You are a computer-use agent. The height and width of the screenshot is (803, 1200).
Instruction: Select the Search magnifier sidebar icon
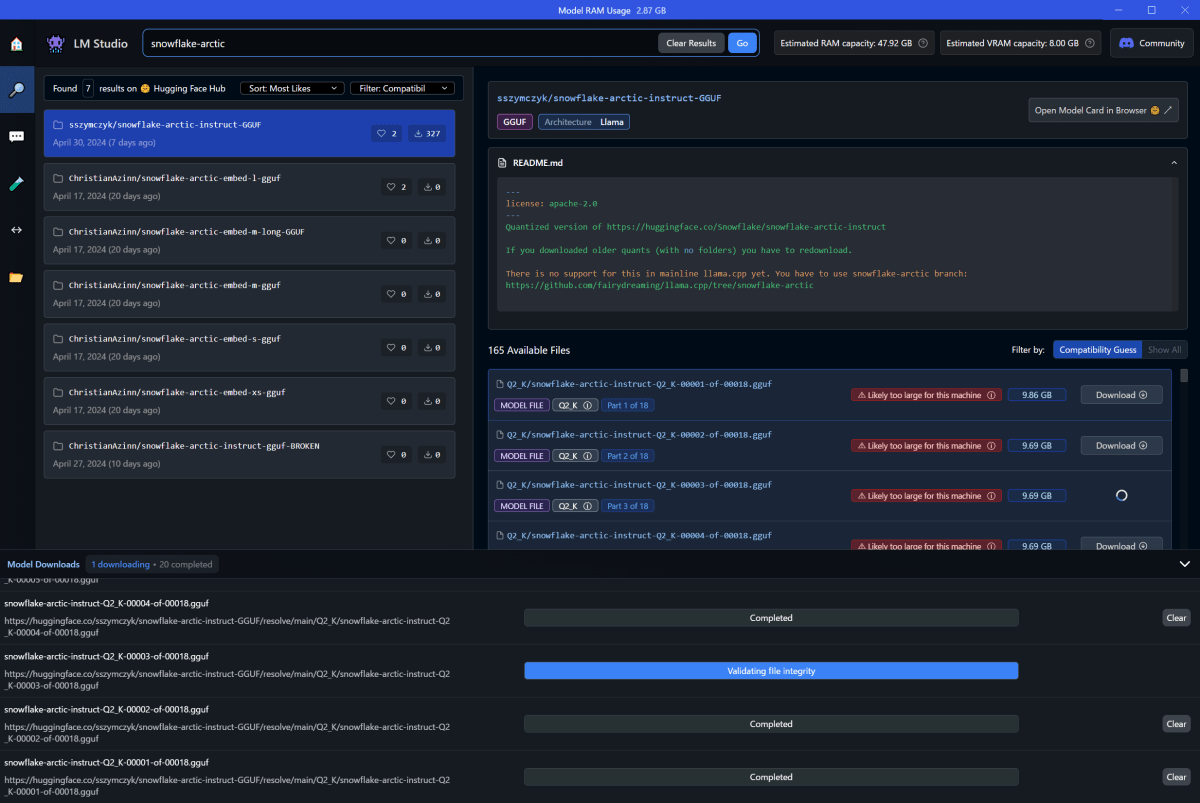[16, 90]
